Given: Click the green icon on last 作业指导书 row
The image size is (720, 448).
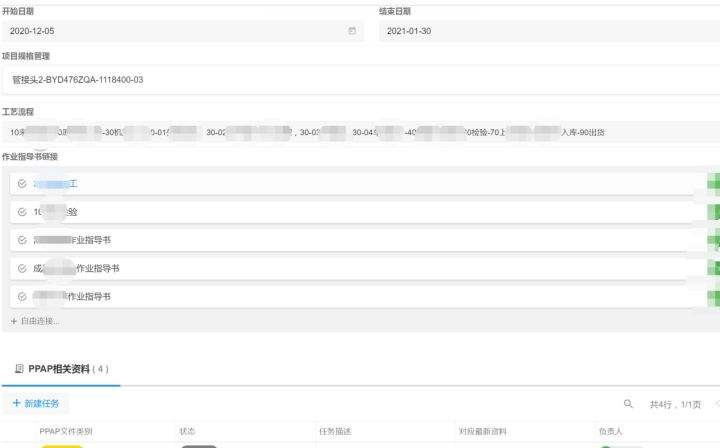Looking at the screenshot, I should coord(714,297).
